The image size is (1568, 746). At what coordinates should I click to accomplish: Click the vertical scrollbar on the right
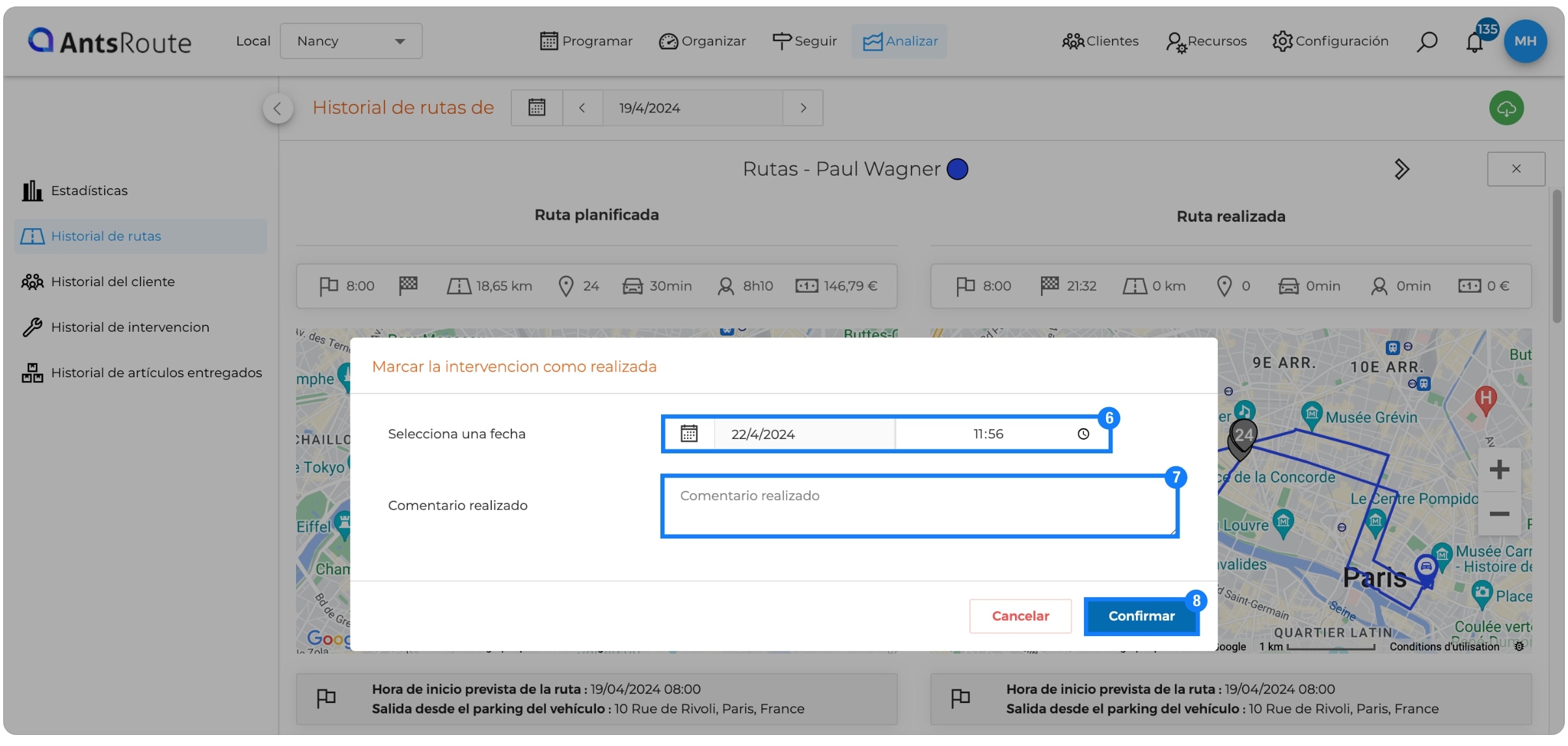pyautogui.click(x=1556, y=256)
